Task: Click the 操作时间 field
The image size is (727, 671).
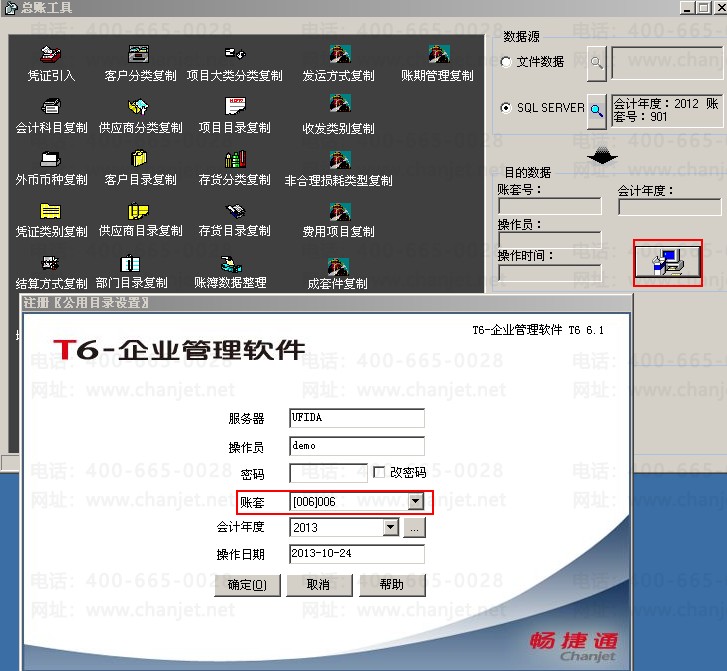Action: click(x=550, y=273)
